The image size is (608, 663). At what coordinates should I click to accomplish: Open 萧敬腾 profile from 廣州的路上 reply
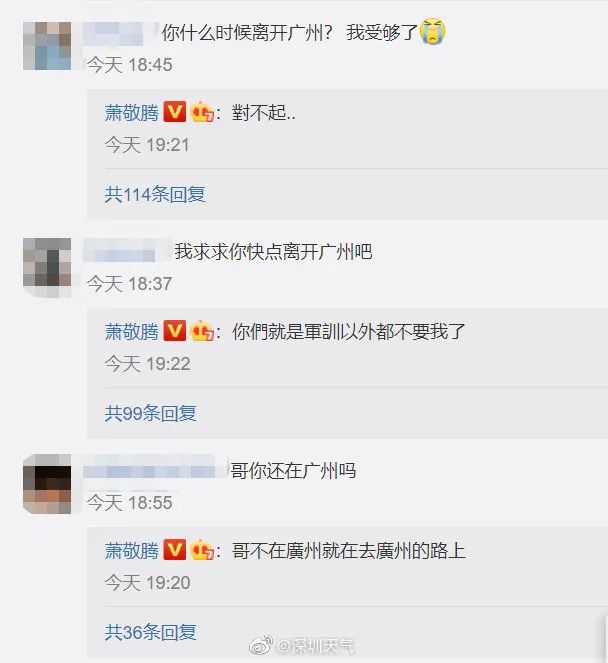tap(131, 551)
